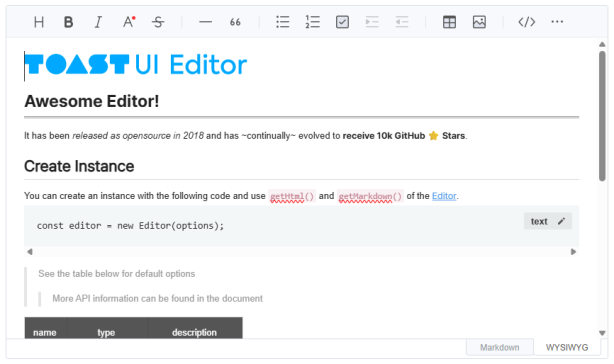Click the code block left scroll arrow
This screenshot has height=364, width=614.
click(x=30, y=252)
